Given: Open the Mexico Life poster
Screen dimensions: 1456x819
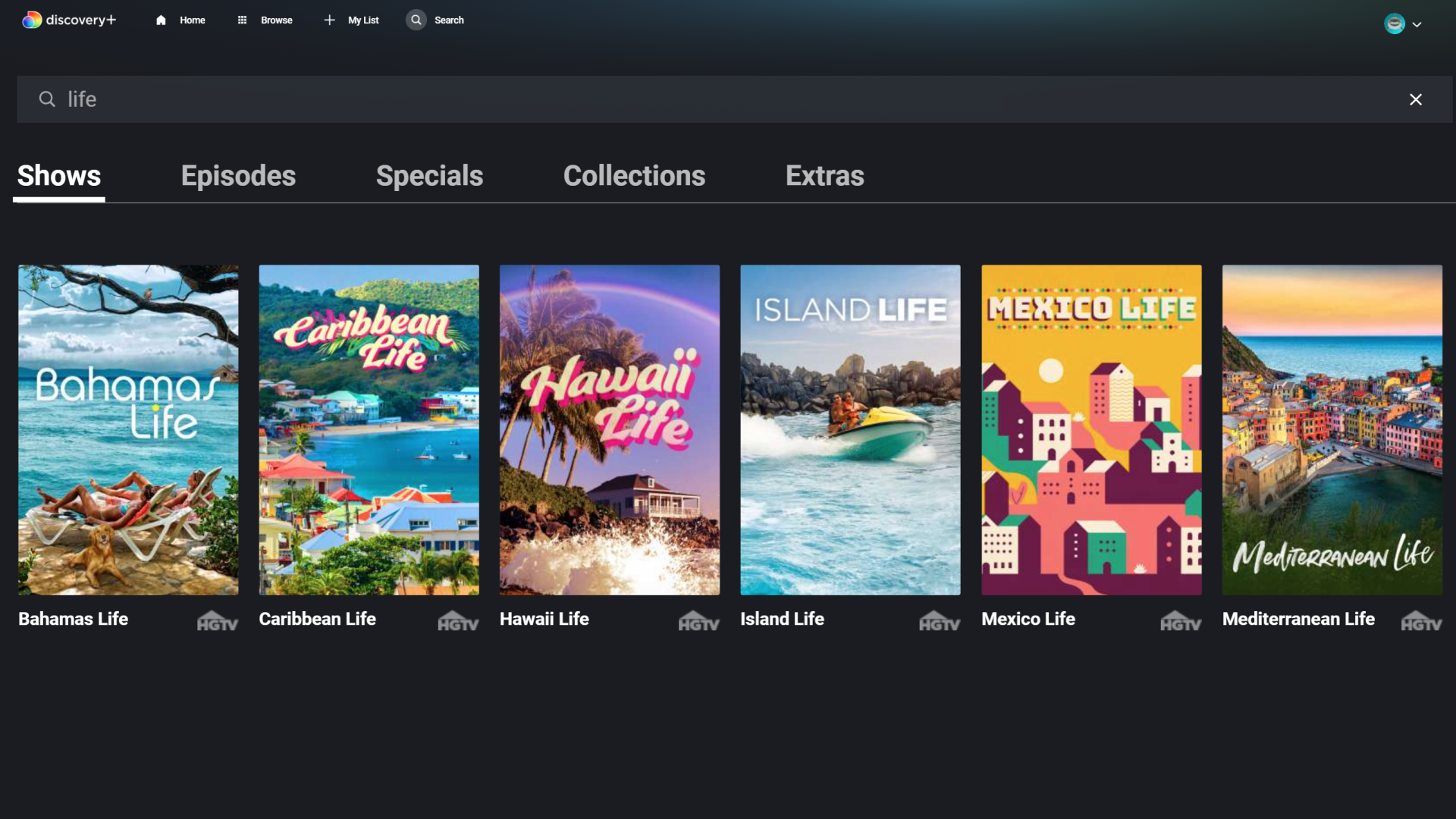Looking at the screenshot, I should click(1090, 429).
